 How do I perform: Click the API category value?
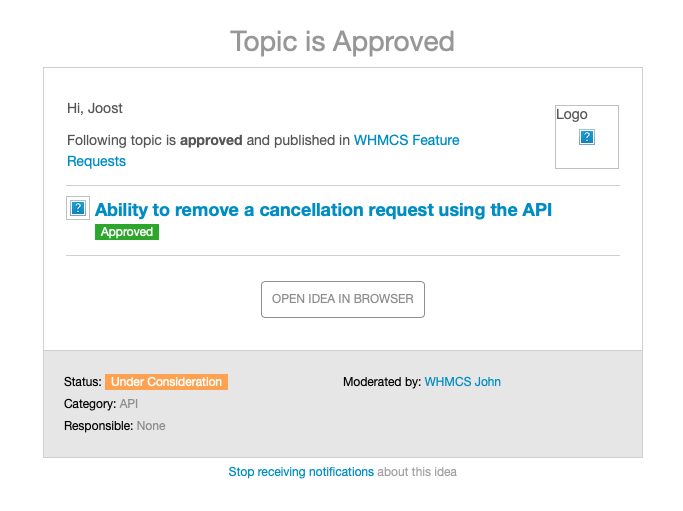pos(129,404)
